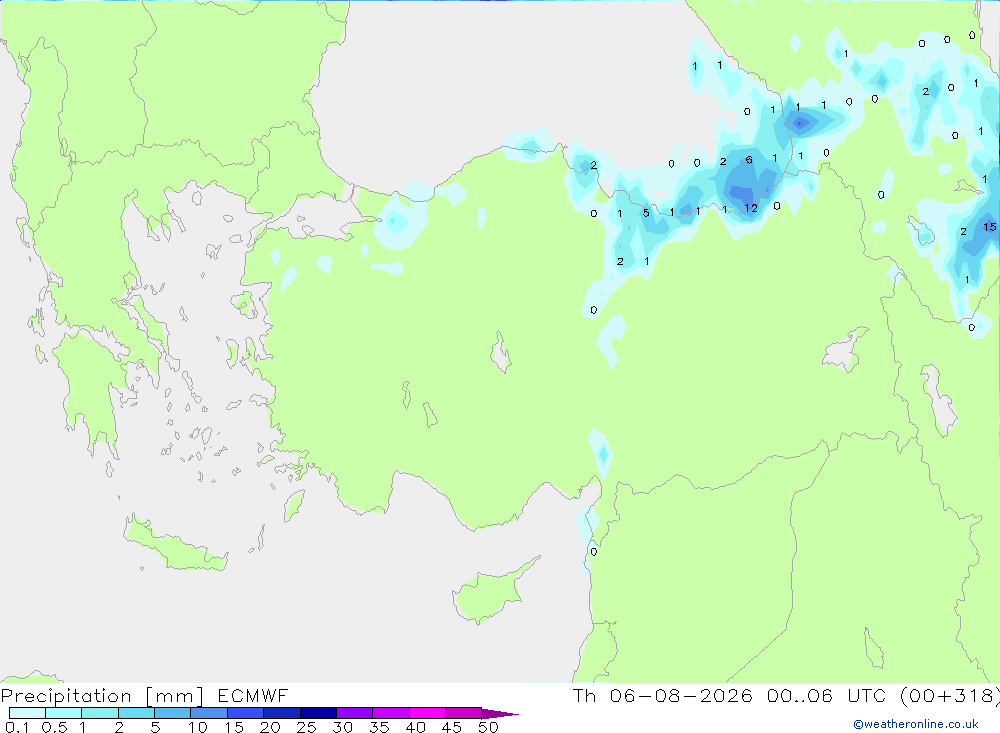Click the '6' precipitation value on the map

pyautogui.click(x=749, y=160)
